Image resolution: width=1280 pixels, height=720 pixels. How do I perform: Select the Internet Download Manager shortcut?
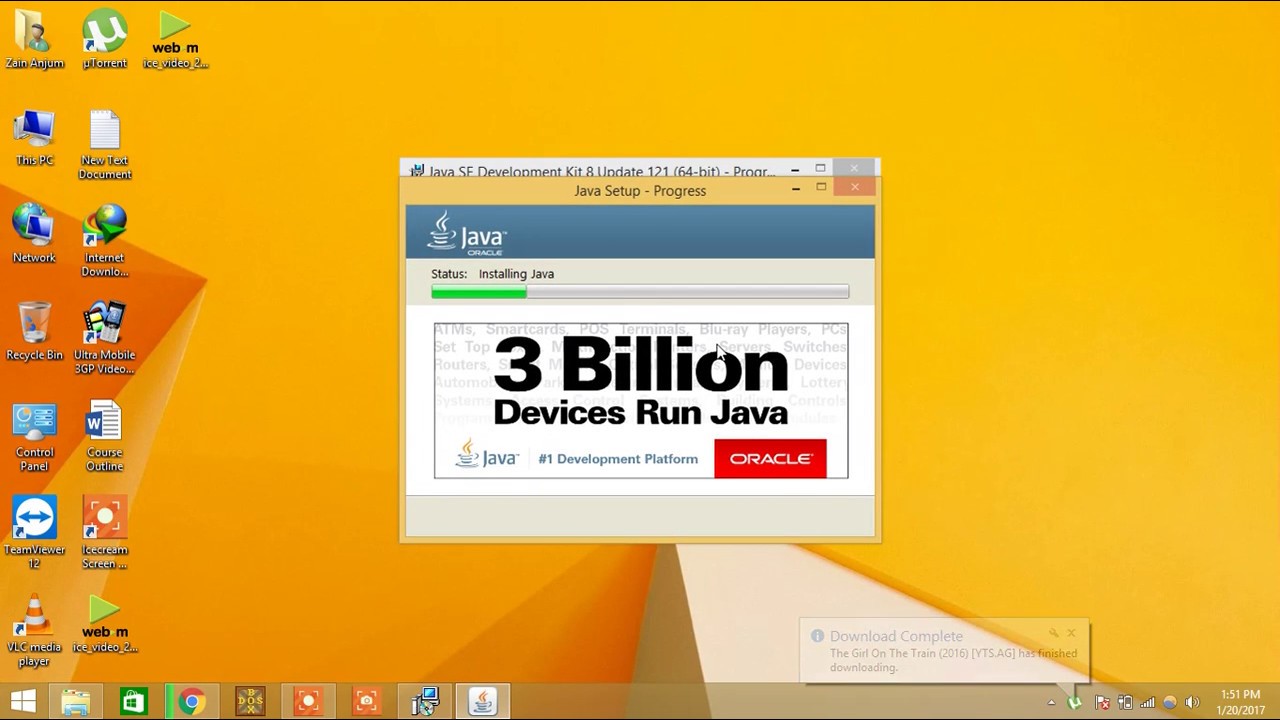[104, 242]
